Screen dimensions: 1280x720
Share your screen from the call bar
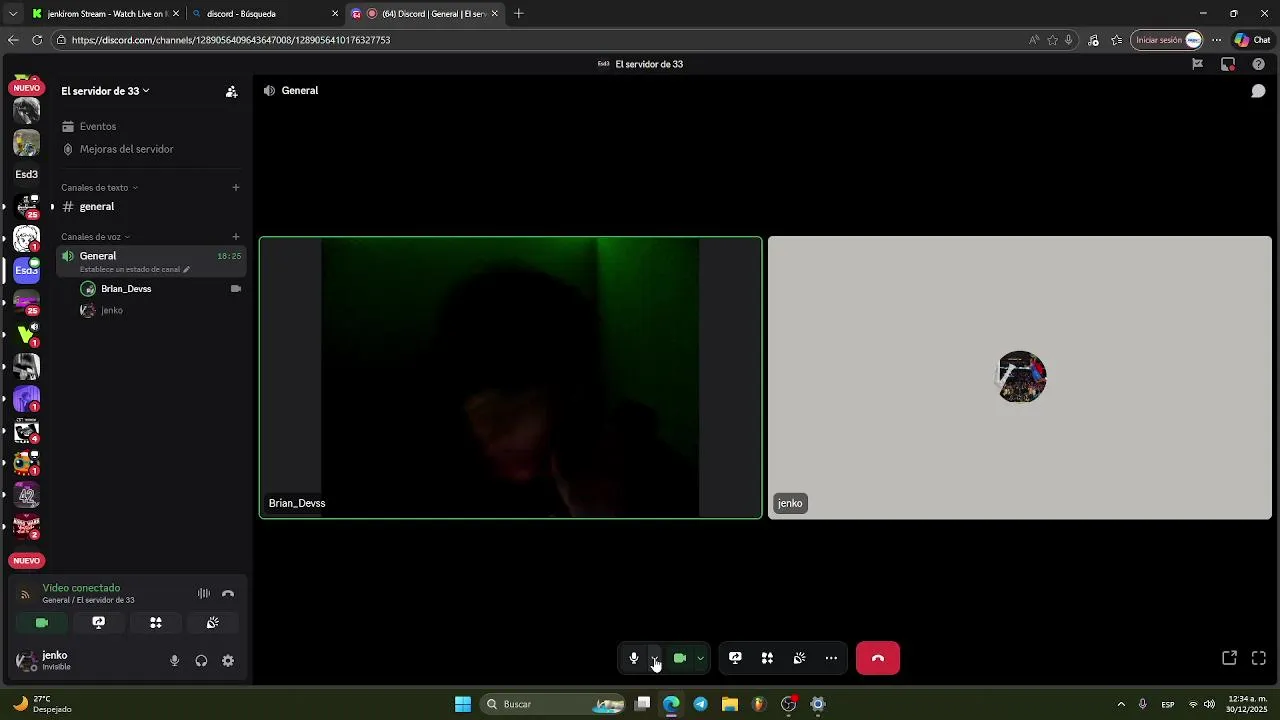click(x=735, y=658)
